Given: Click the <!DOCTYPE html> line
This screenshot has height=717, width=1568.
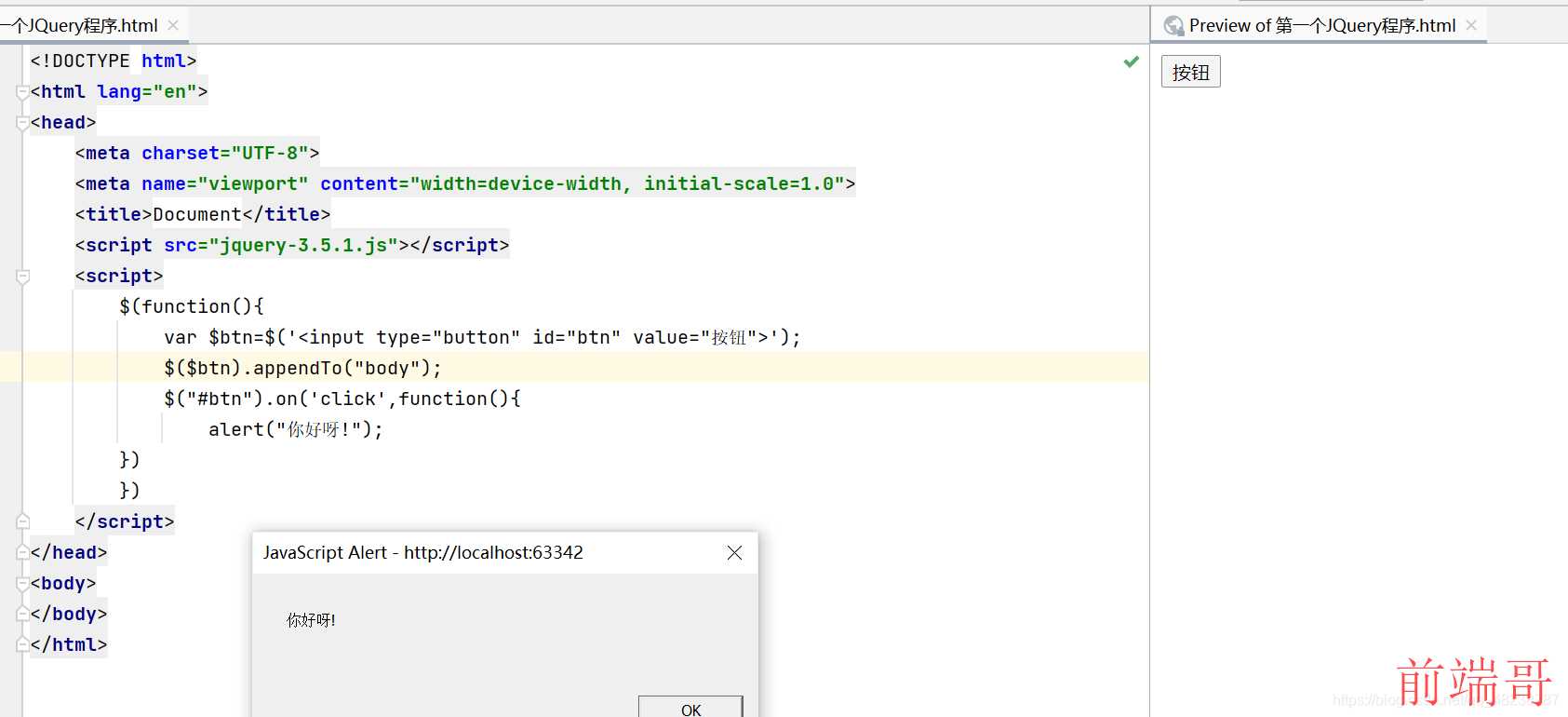Looking at the screenshot, I should 114,61.
